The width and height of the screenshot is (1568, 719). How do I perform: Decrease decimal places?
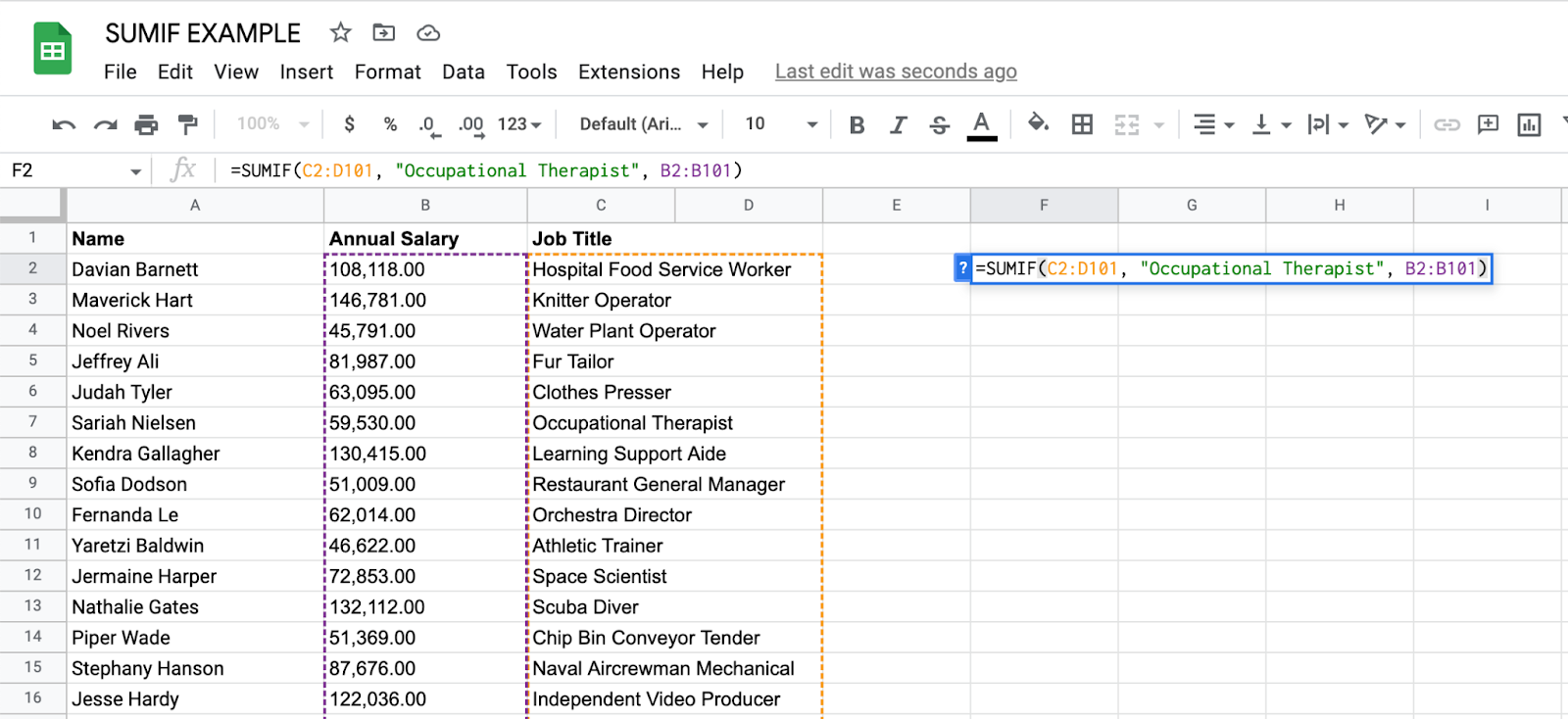tap(429, 125)
